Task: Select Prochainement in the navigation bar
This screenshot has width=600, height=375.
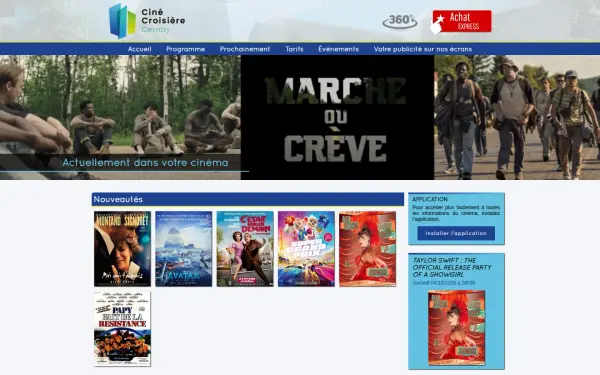Action: pyautogui.click(x=245, y=49)
